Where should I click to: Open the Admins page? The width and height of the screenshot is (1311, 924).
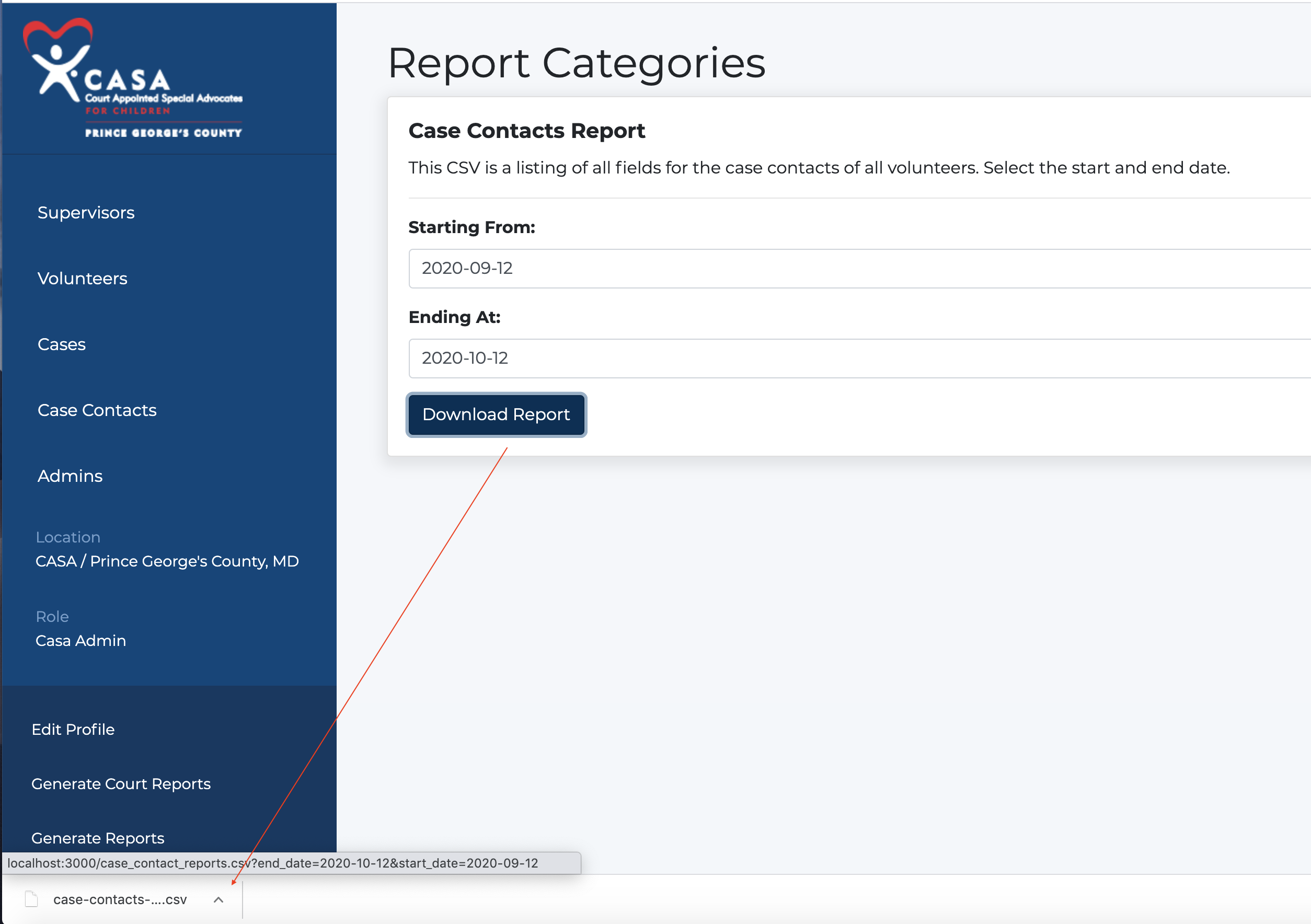(70, 476)
